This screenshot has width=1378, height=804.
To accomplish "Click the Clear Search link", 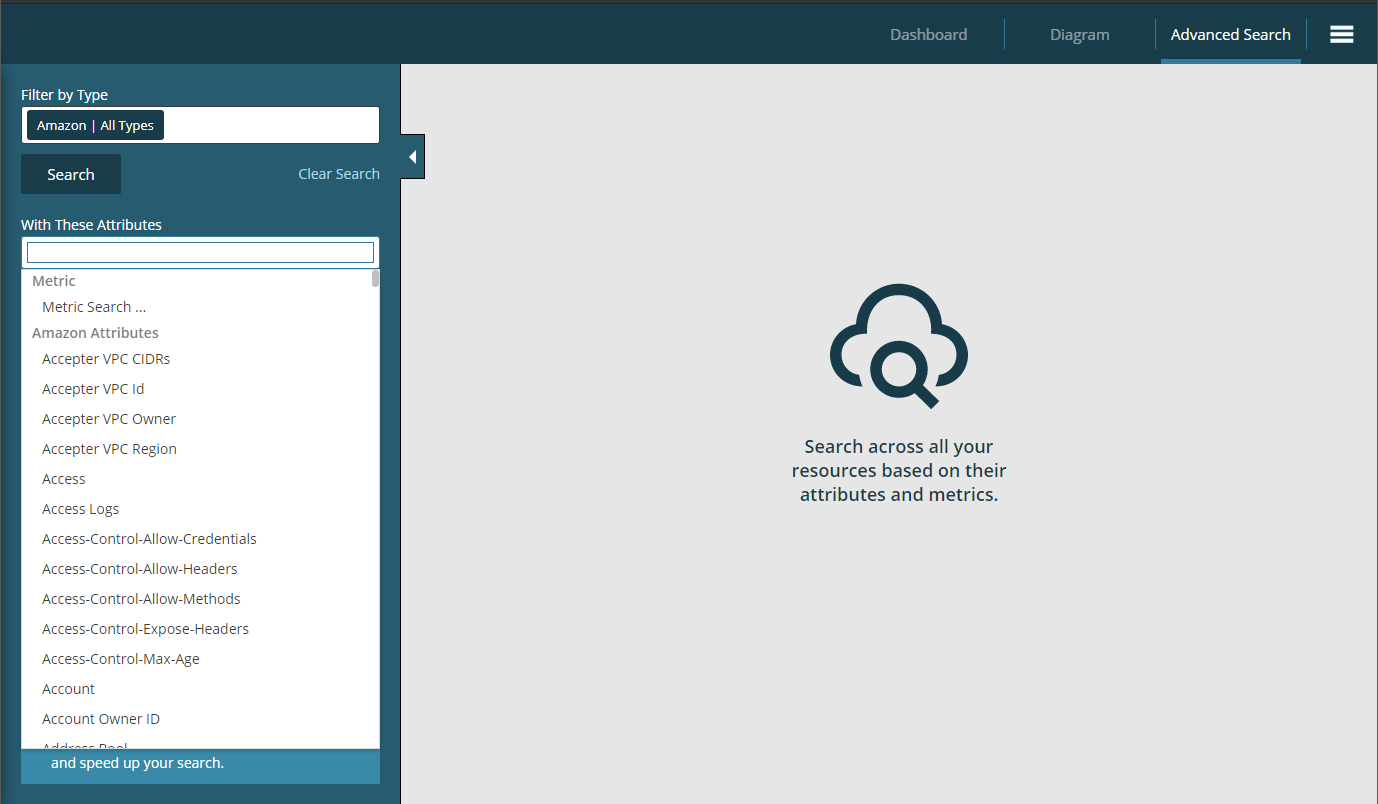I will pos(338,174).
